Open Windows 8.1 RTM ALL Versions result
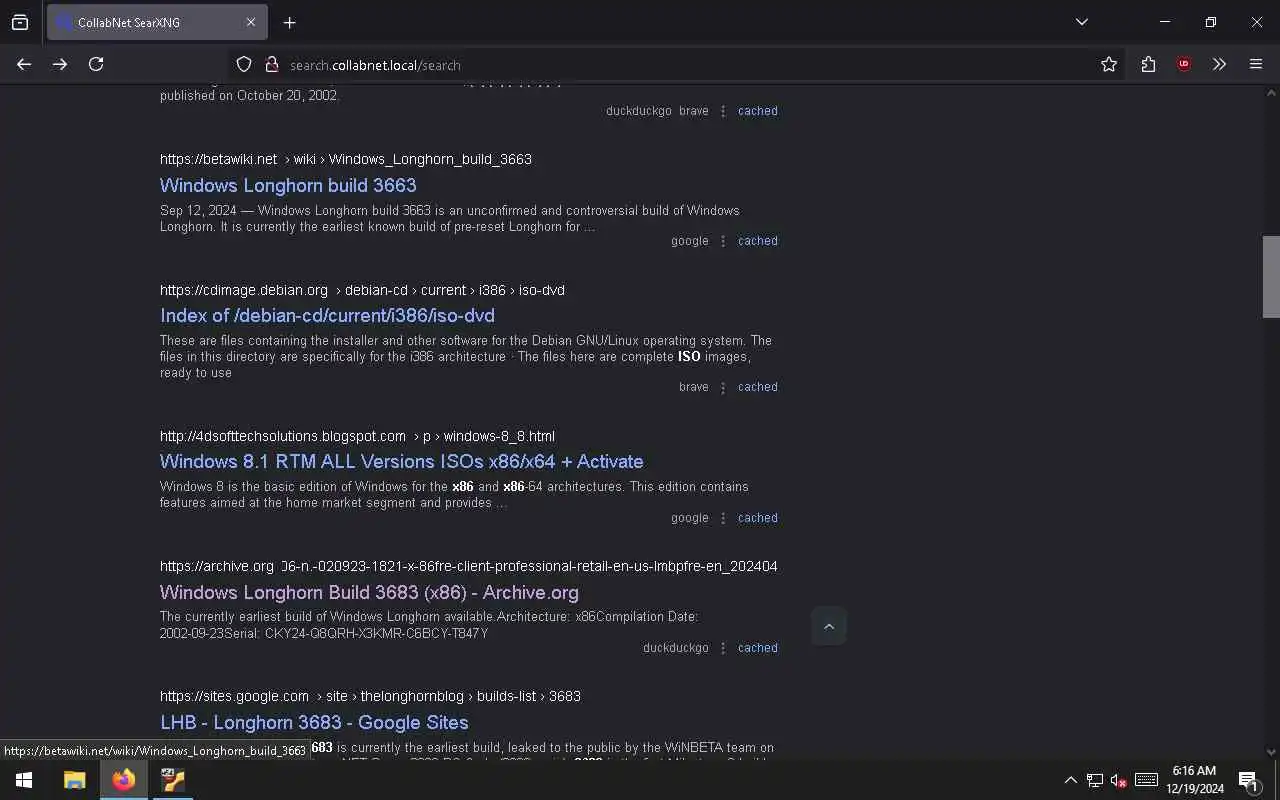The width and height of the screenshot is (1280, 800). coord(401,461)
